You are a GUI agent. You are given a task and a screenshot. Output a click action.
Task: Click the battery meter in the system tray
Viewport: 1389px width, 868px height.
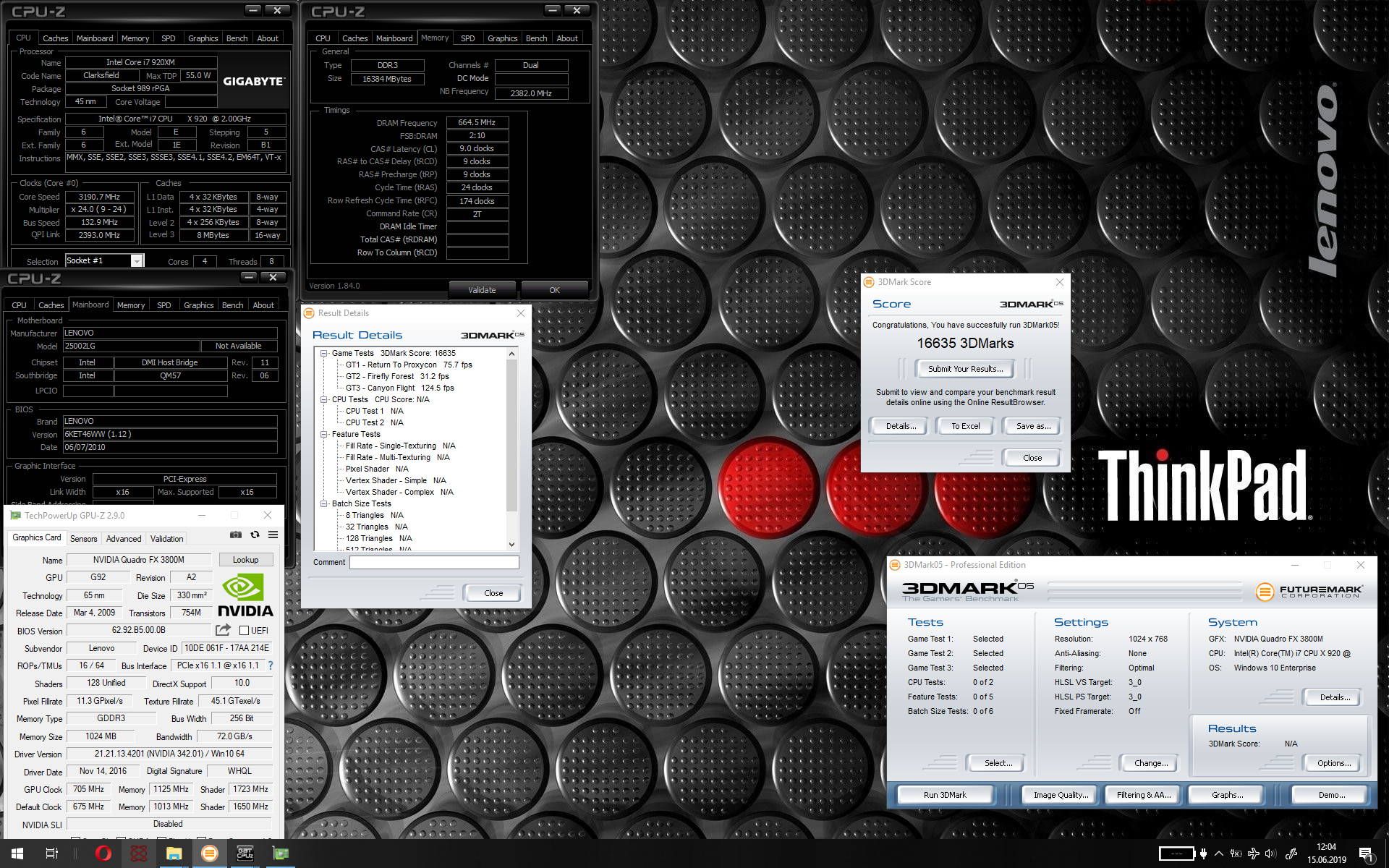pyautogui.click(x=1177, y=854)
